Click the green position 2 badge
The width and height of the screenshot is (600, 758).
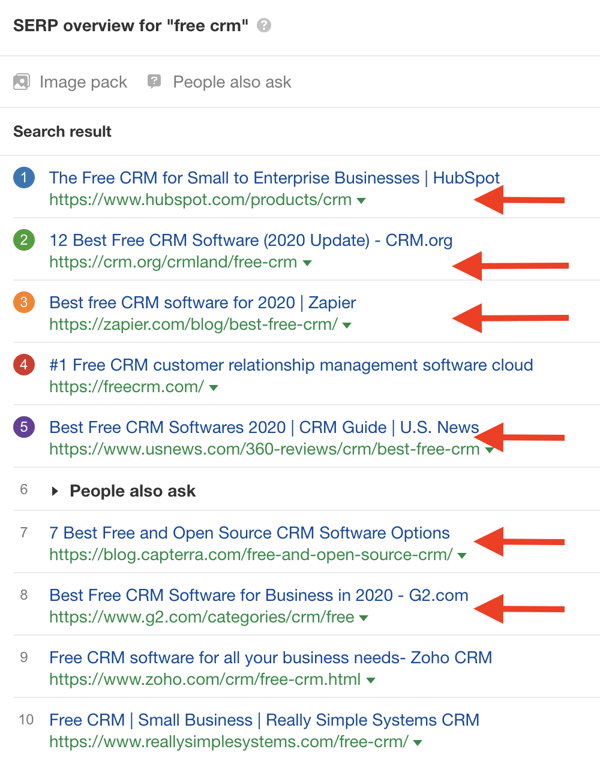(x=25, y=240)
